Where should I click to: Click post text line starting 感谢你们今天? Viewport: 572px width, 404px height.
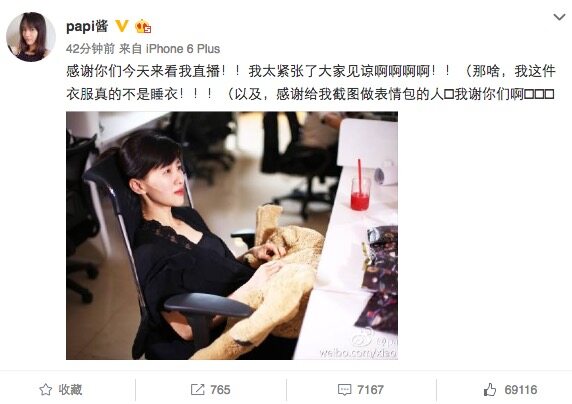click(x=311, y=71)
